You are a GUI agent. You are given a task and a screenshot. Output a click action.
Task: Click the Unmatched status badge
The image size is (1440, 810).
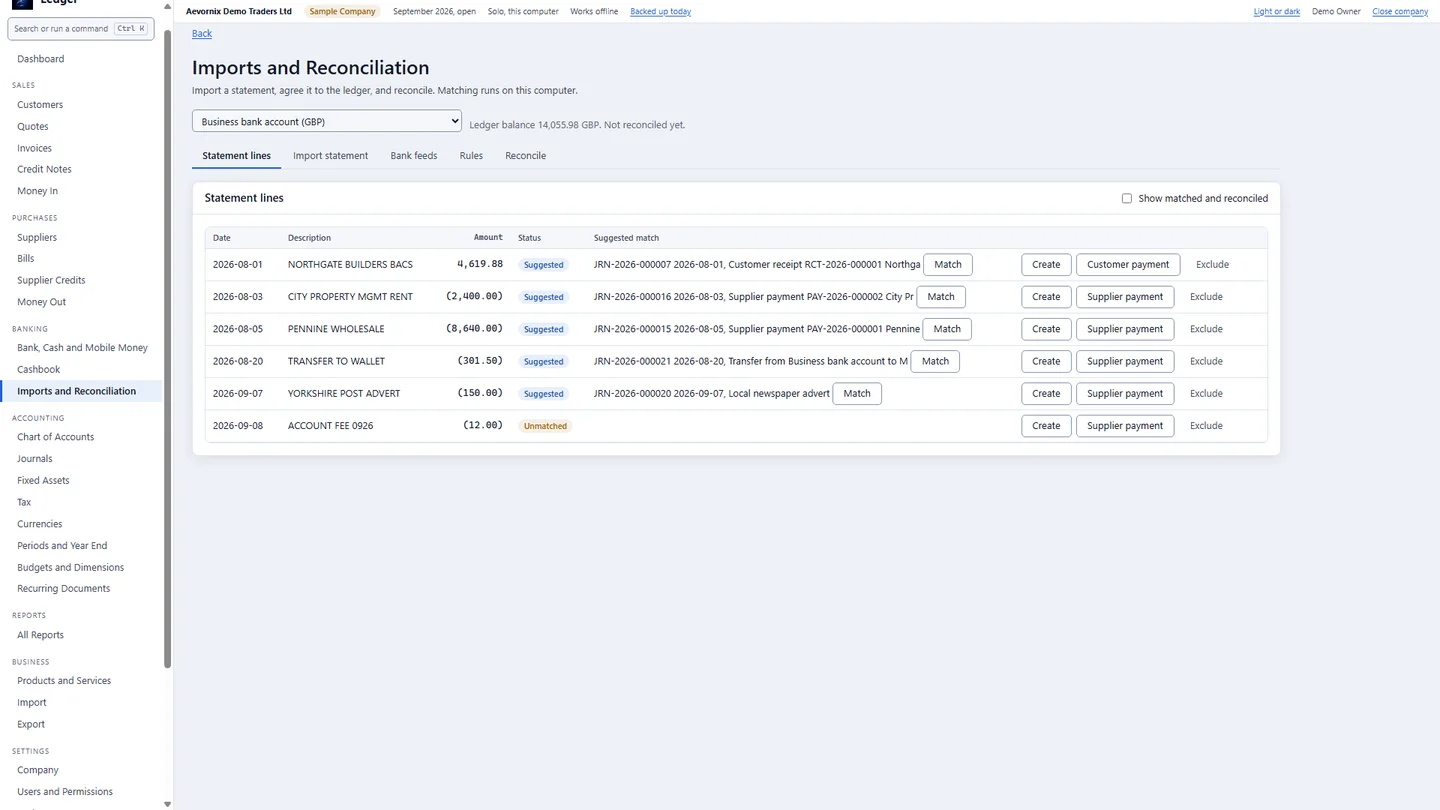click(545, 426)
